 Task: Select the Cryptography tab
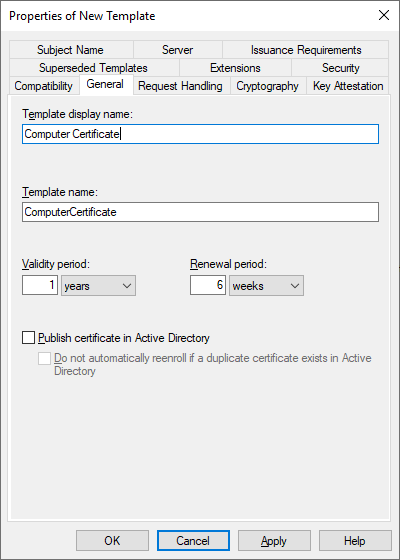tap(268, 86)
